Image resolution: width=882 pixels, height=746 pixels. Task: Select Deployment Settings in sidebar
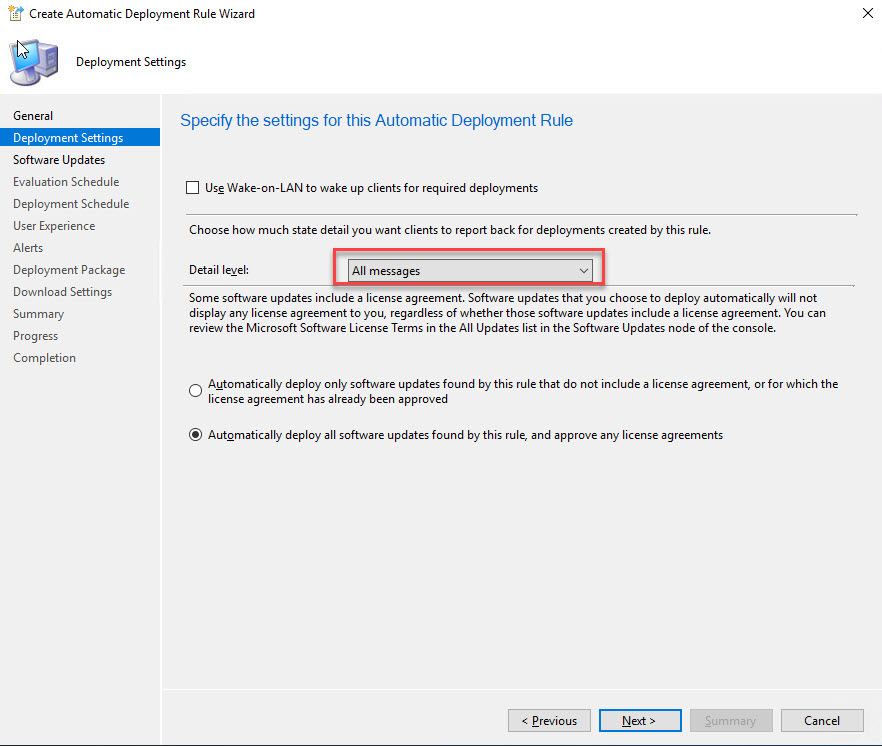click(x=68, y=138)
